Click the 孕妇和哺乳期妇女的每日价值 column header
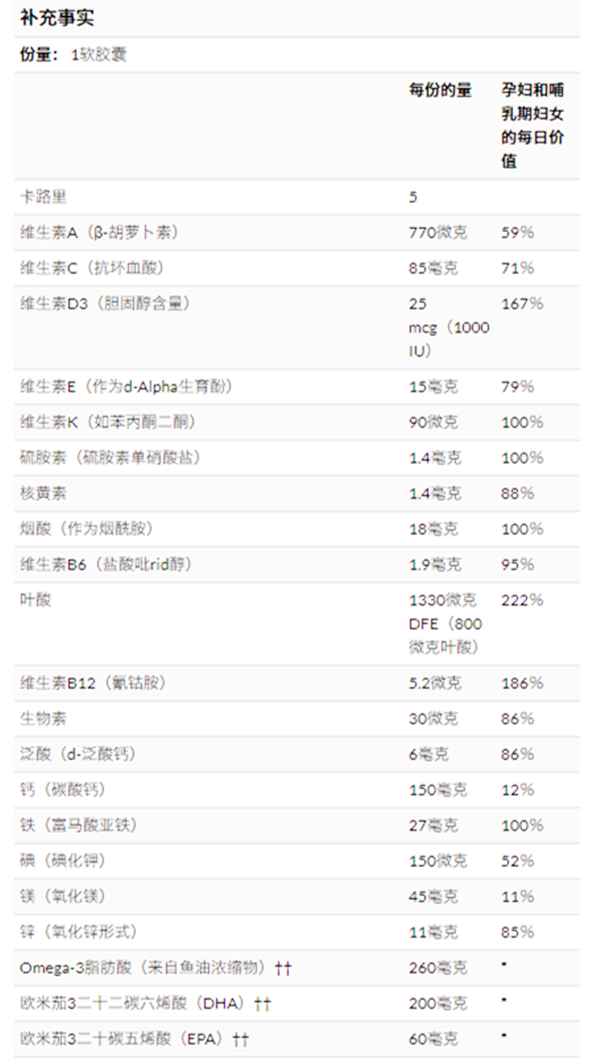600x1062 pixels. click(x=533, y=125)
